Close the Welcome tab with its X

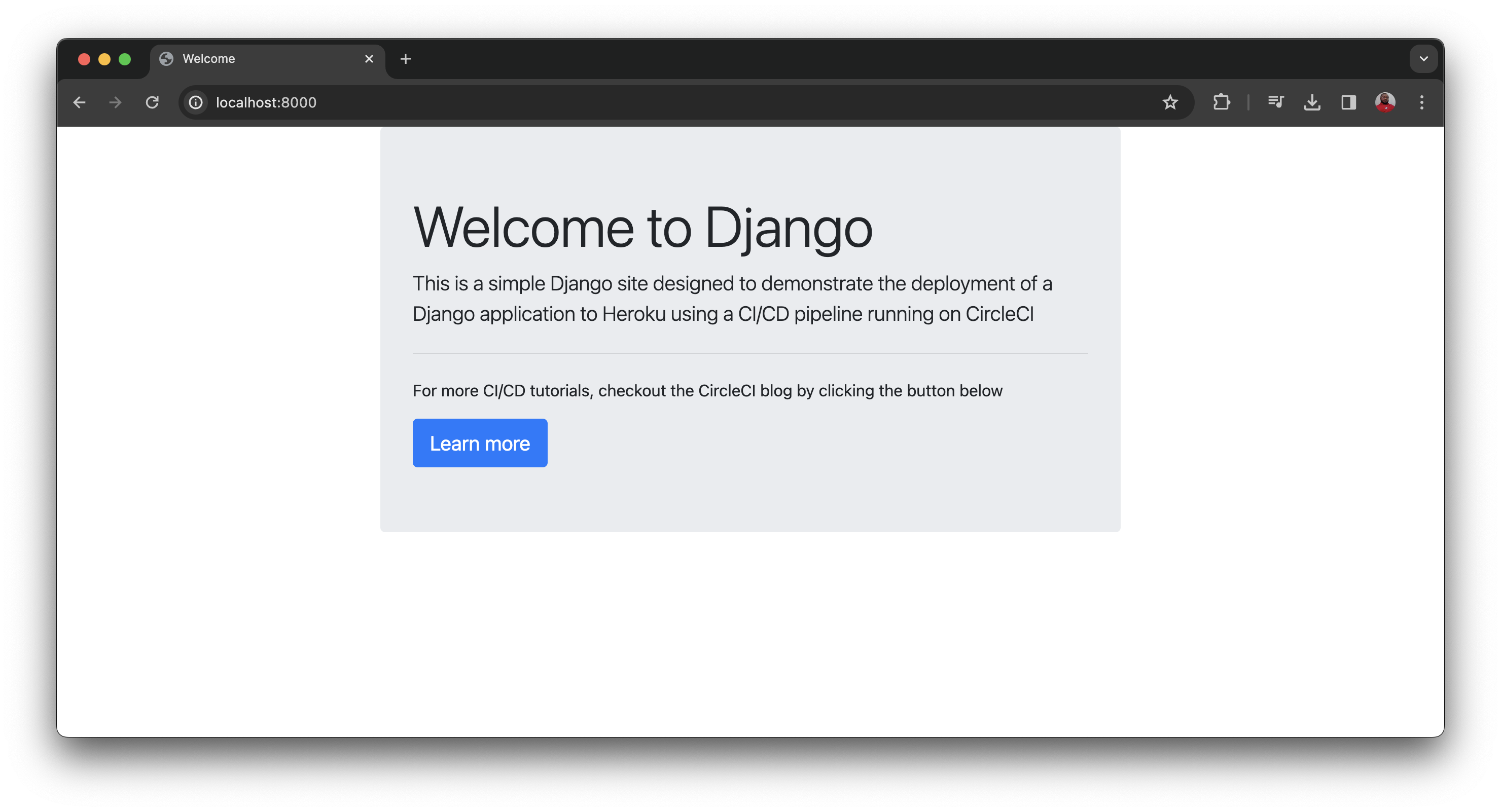pos(369,58)
